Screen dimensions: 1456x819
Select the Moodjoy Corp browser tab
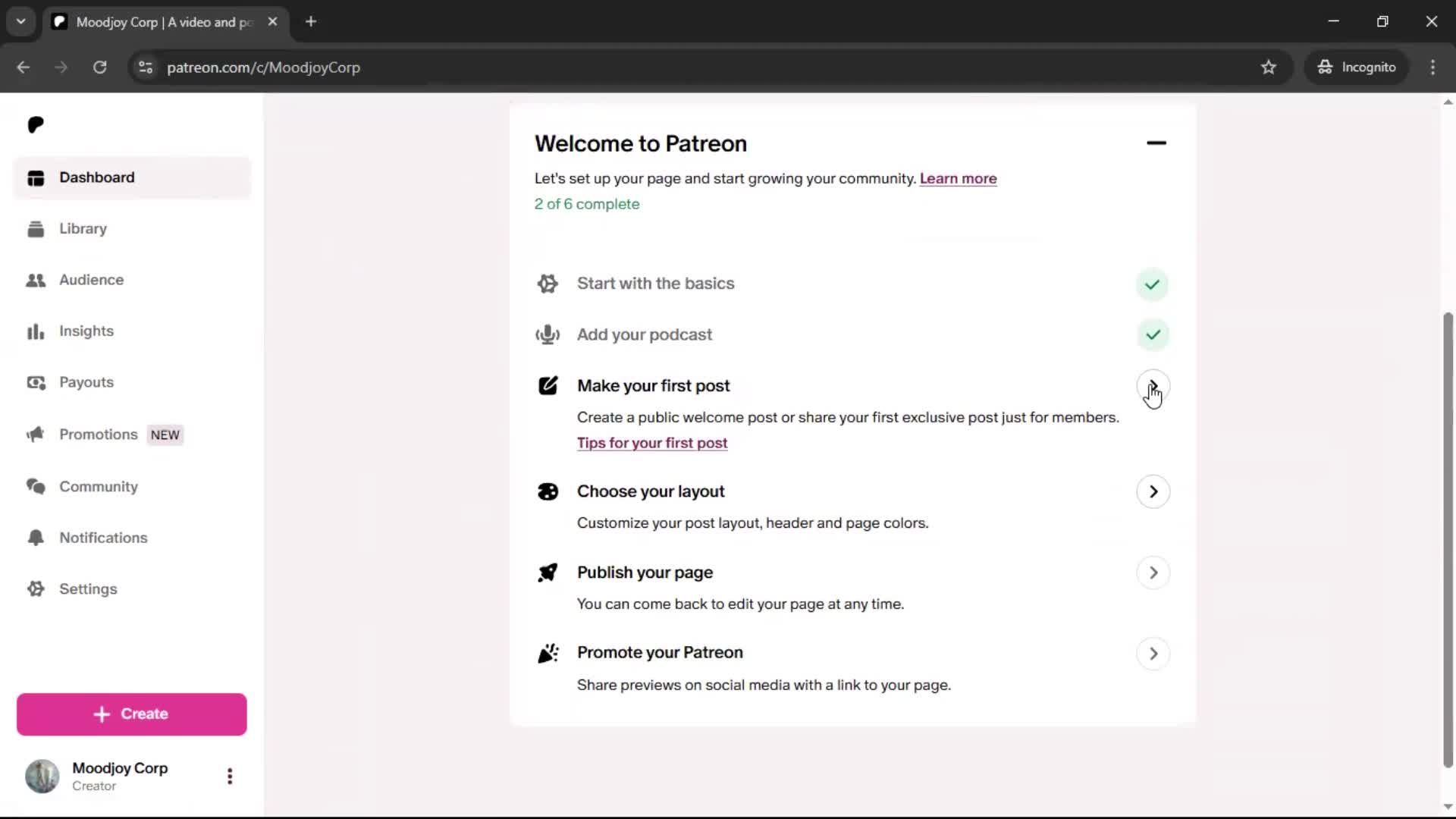(166, 22)
